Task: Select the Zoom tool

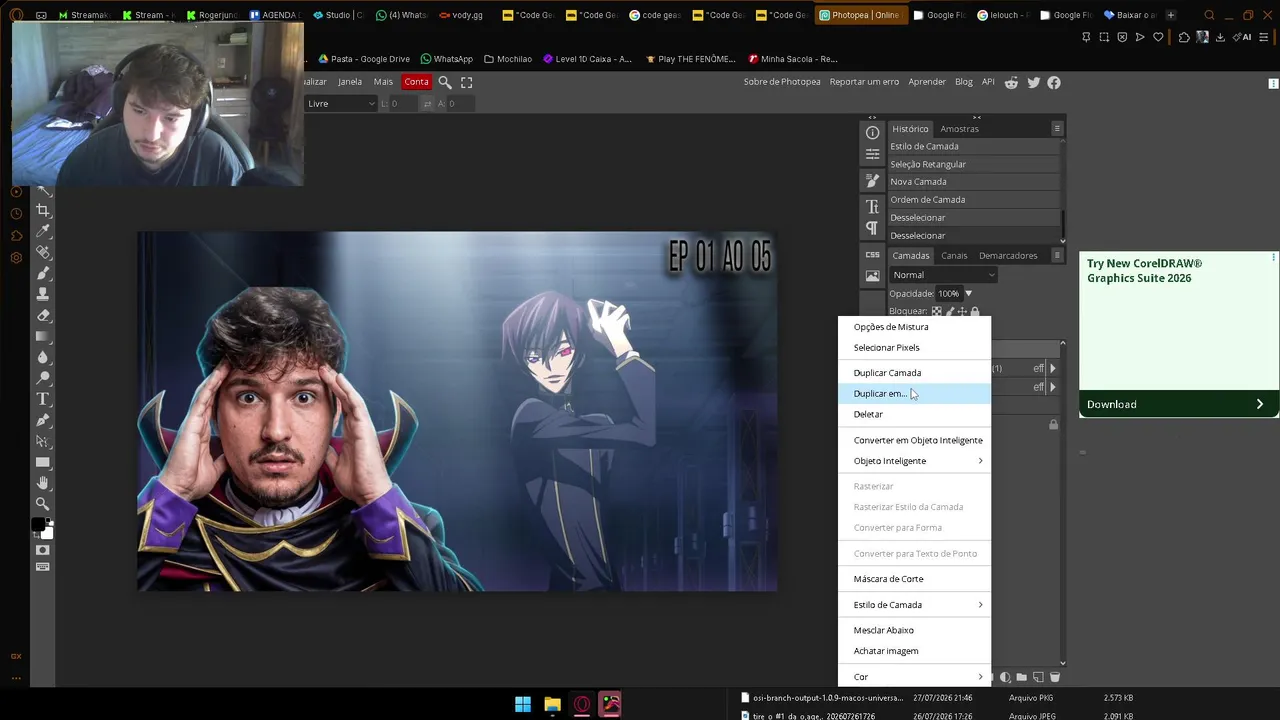Action: coord(43,504)
